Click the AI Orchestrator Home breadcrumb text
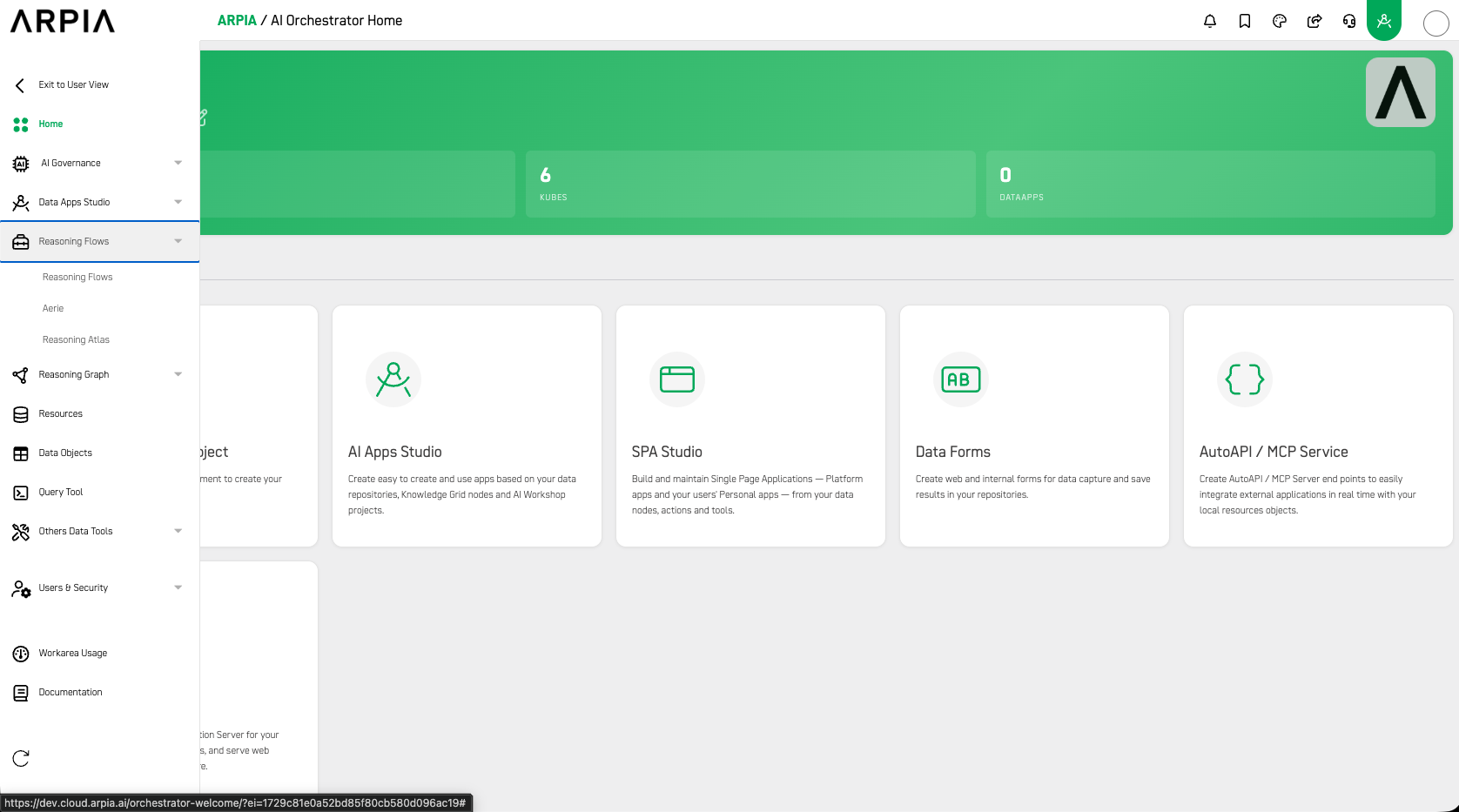Screen dimensions: 1459x812 (x=336, y=21)
